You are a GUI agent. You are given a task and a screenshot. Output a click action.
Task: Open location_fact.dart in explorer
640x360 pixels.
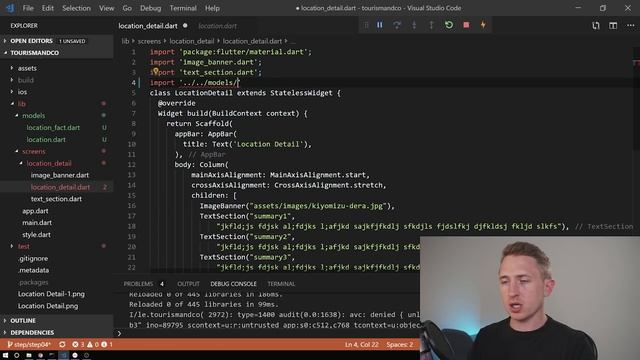pos(53,127)
